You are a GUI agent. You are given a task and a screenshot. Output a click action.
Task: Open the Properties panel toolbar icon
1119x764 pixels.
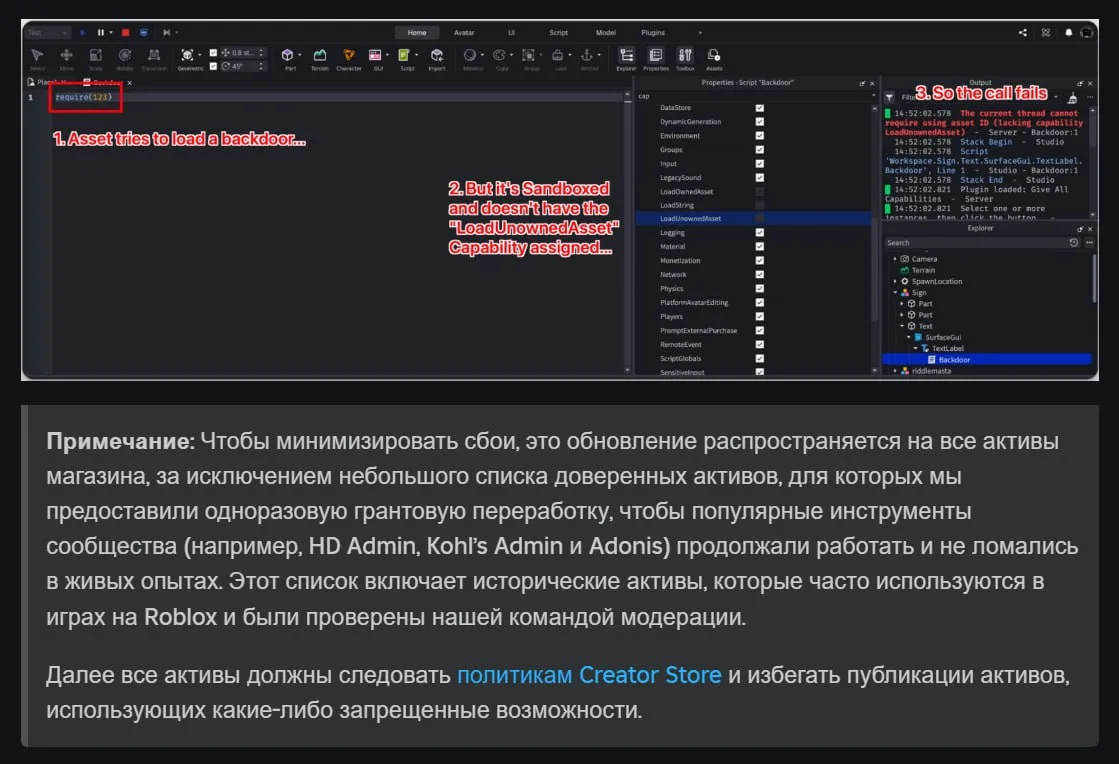(x=655, y=56)
